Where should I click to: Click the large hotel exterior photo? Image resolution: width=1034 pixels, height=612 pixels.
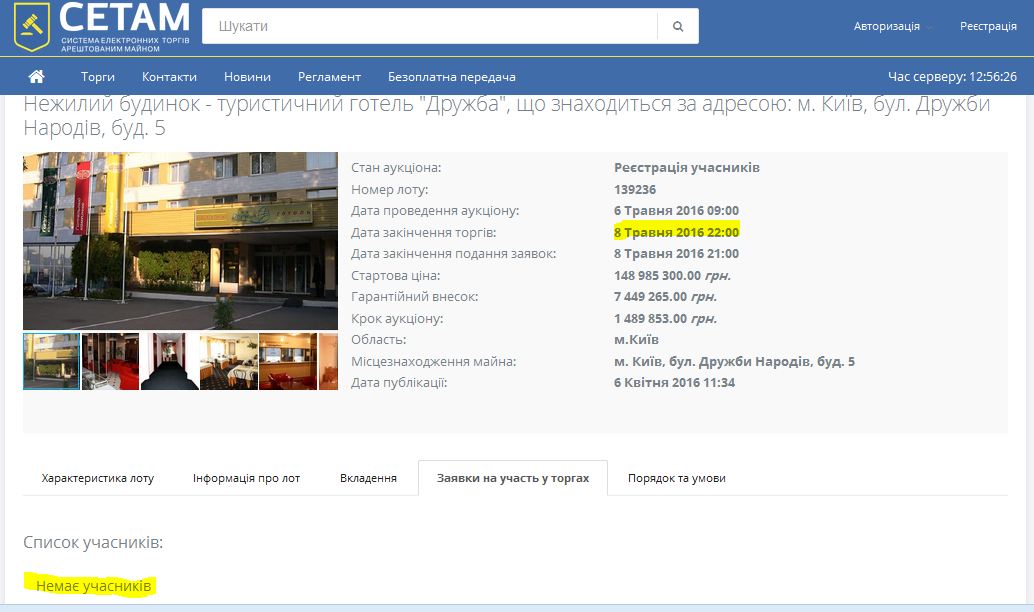(x=180, y=240)
